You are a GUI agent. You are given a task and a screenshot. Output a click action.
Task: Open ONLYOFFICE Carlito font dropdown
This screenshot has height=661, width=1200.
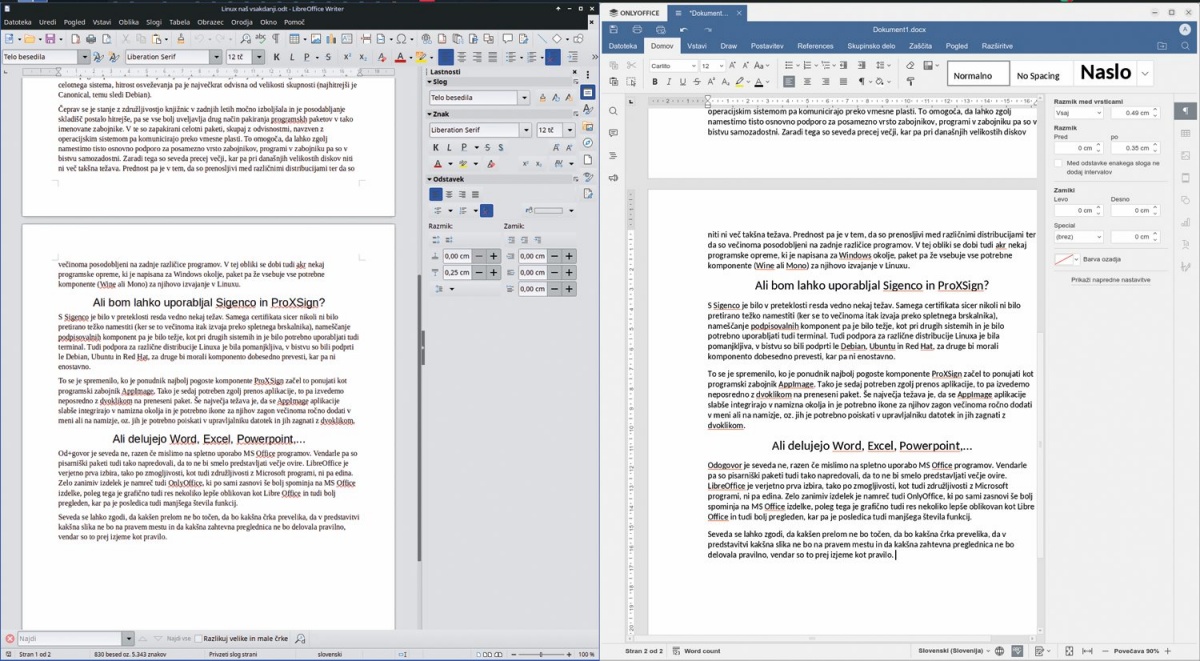point(692,66)
